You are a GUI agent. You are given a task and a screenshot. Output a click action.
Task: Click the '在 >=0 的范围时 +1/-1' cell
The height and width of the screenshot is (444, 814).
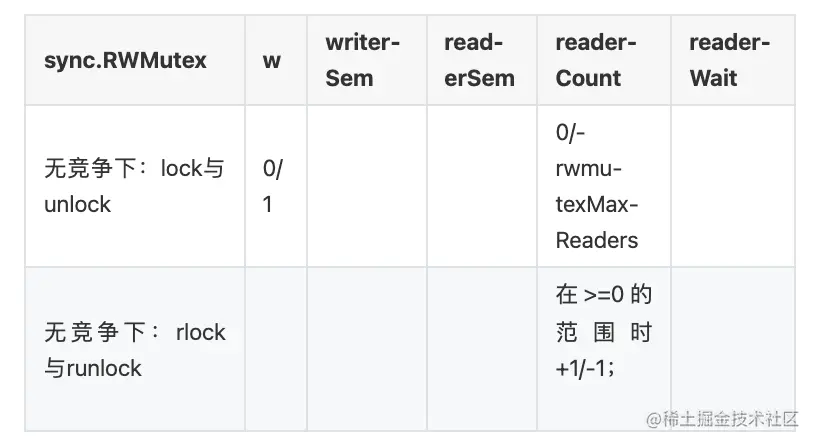click(x=603, y=331)
